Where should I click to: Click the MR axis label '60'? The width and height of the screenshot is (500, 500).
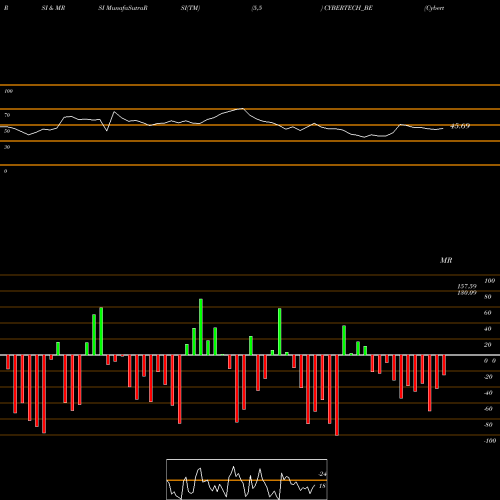coord(488,313)
